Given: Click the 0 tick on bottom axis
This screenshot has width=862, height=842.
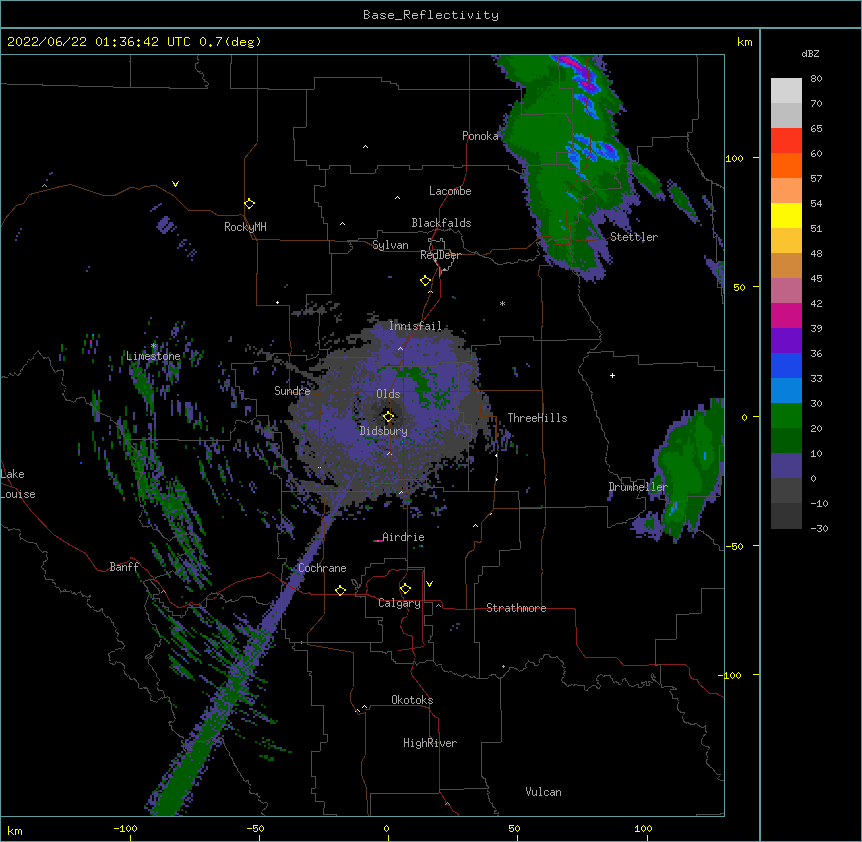Looking at the screenshot, I should tap(386, 829).
